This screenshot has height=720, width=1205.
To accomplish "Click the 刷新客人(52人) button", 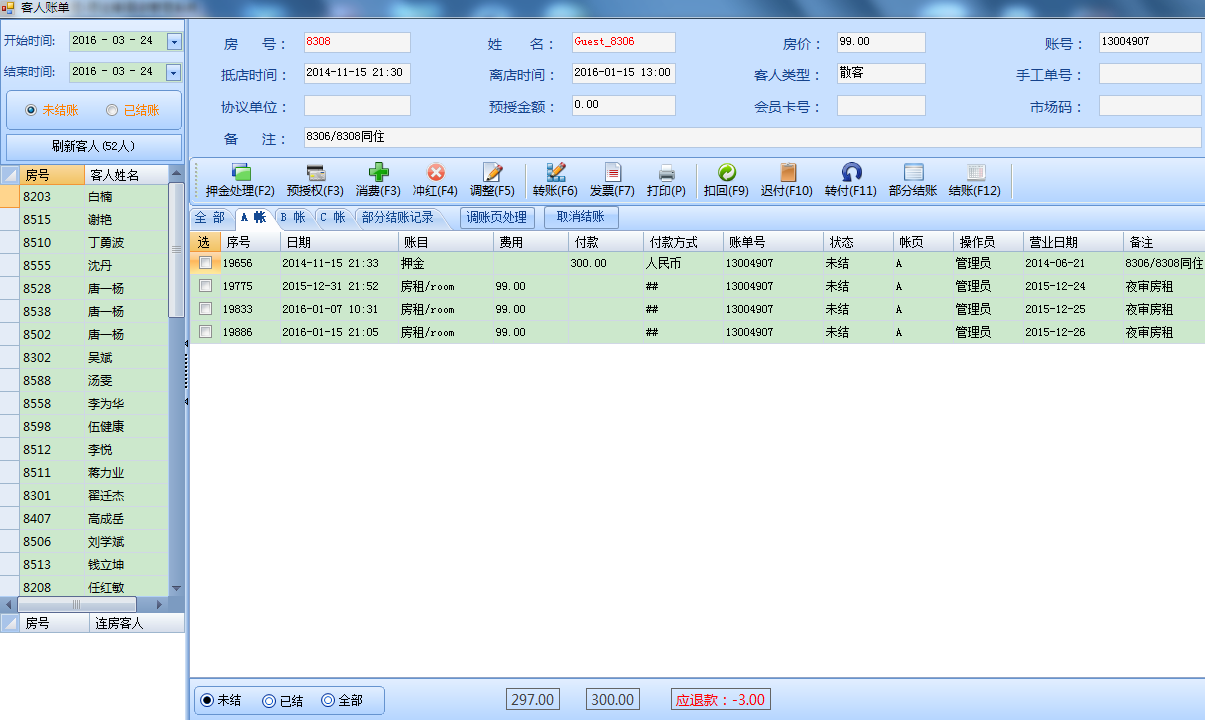I will [x=94, y=146].
